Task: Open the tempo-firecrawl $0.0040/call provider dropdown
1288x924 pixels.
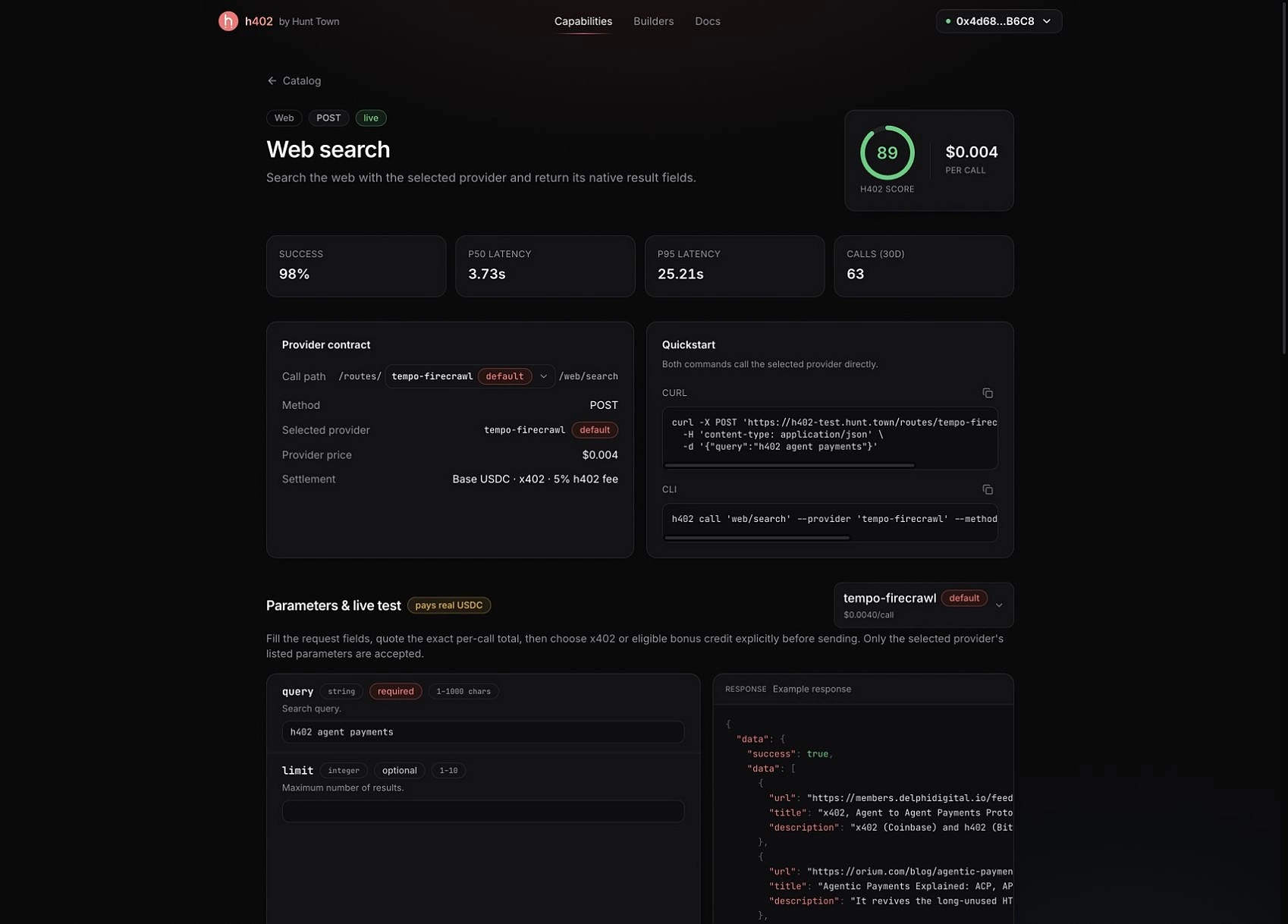Action: point(923,605)
